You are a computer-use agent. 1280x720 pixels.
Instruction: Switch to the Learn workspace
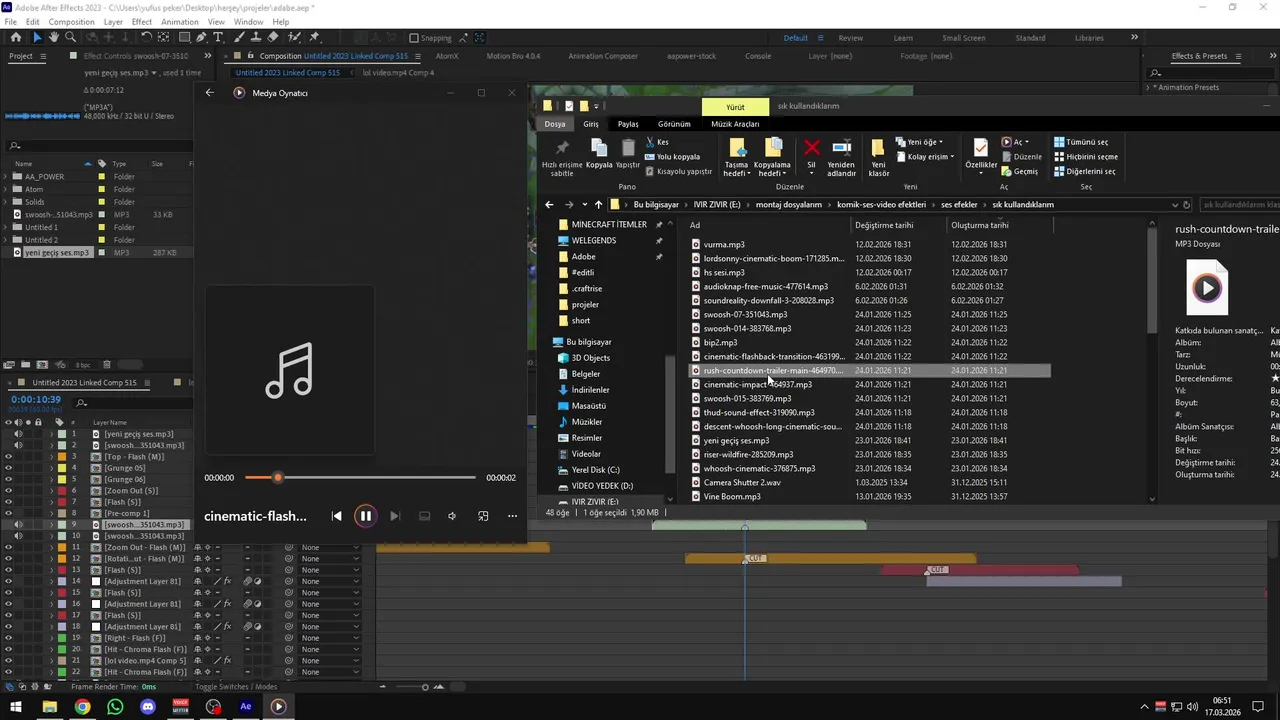(903, 38)
